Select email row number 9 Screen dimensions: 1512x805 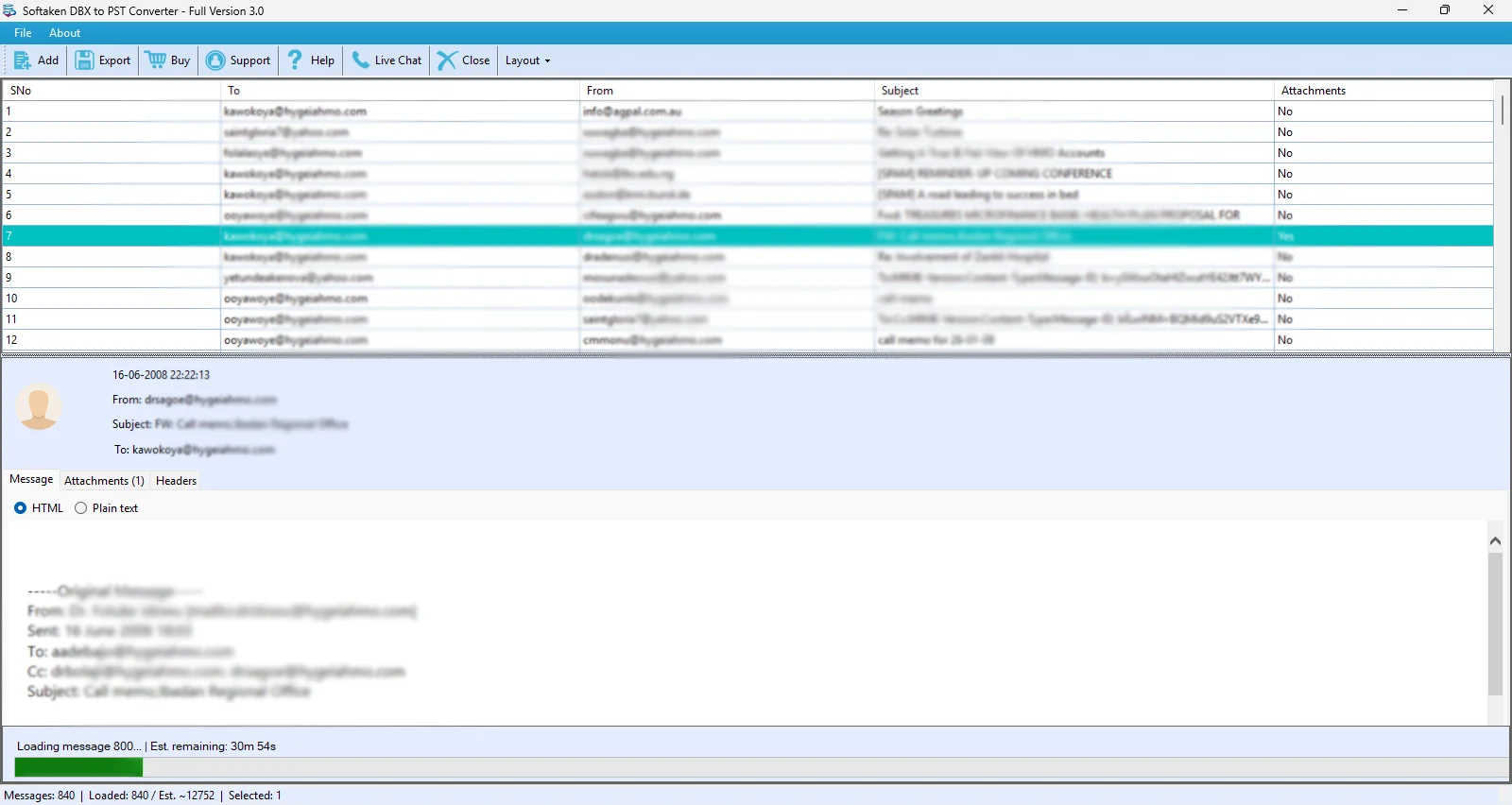click(x=747, y=278)
